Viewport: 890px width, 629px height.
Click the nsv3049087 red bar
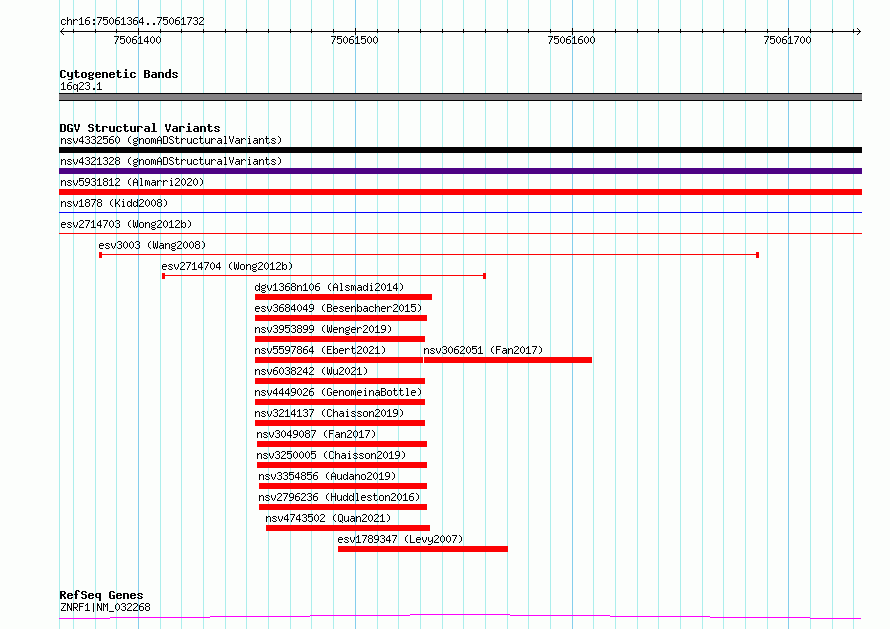tap(342, 444)
